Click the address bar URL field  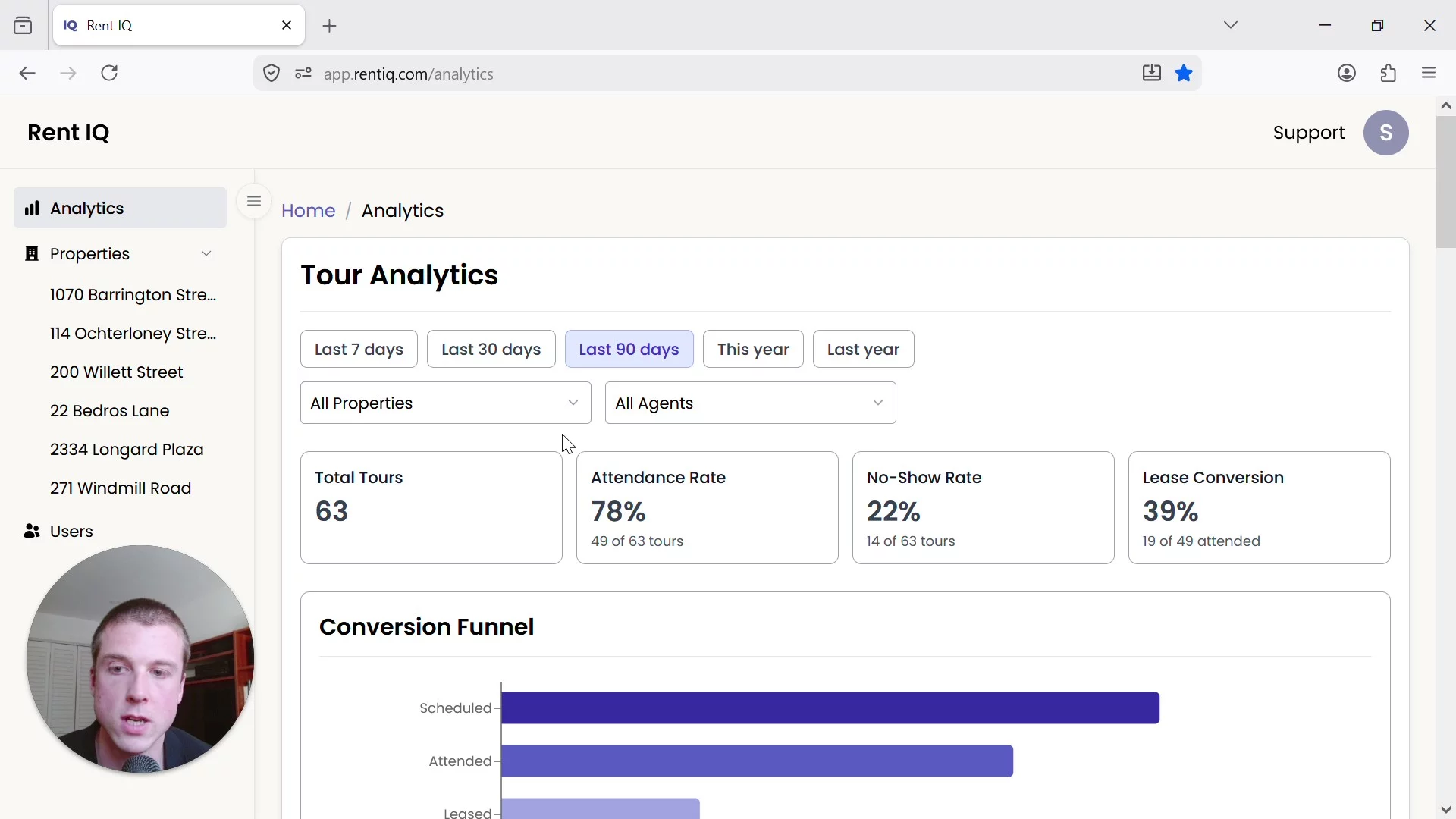(x=728, y=74)
